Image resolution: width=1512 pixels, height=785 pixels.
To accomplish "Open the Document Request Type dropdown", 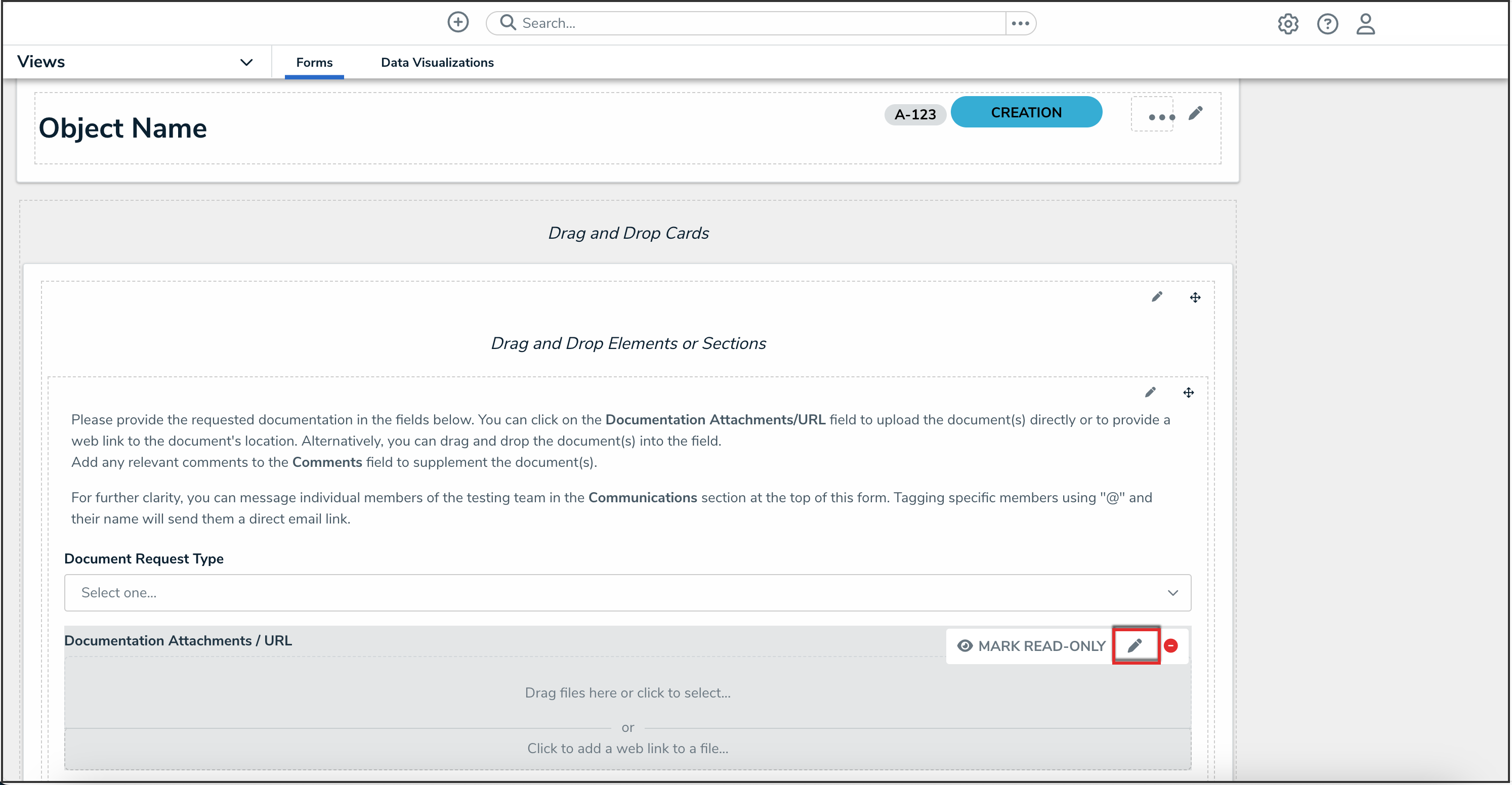I will (627, 593).
